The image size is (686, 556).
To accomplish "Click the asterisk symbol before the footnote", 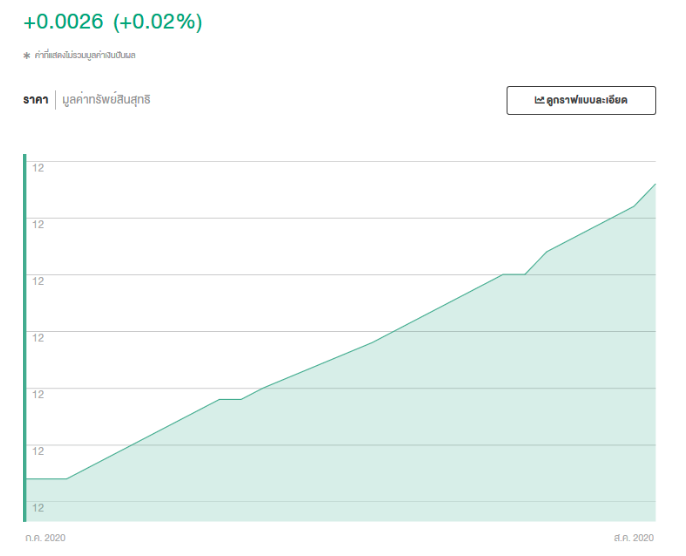I will 27,56.
